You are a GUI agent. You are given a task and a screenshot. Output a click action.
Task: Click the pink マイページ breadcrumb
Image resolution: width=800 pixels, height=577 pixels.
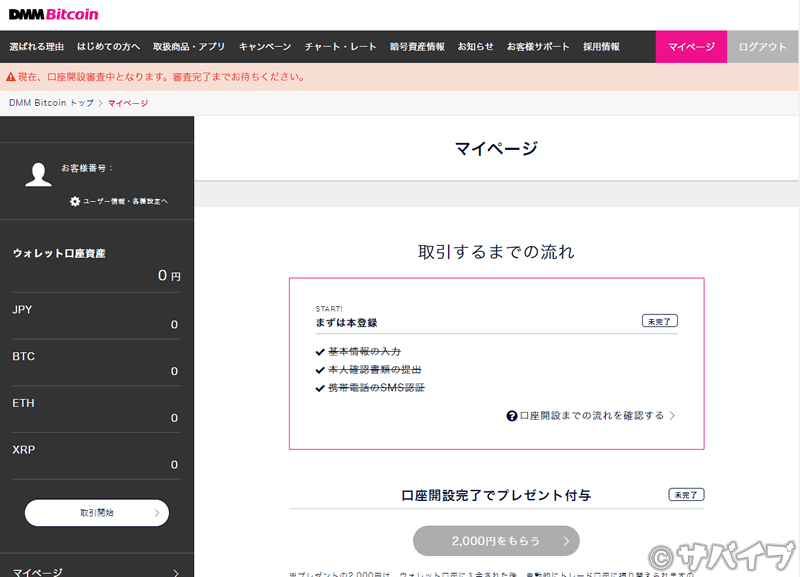pyautogui.click(x=128, y=103)
